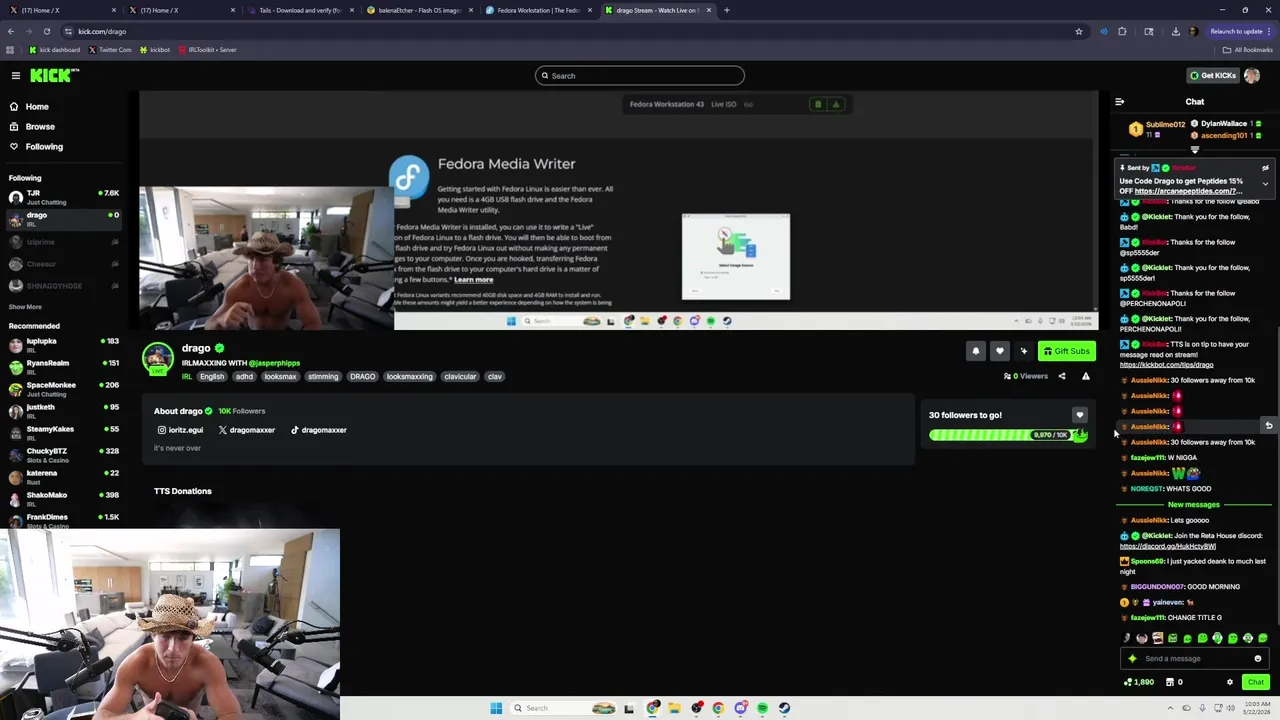
Task: Select the drago channel in Following list
Action: click(x=62, y=218)
